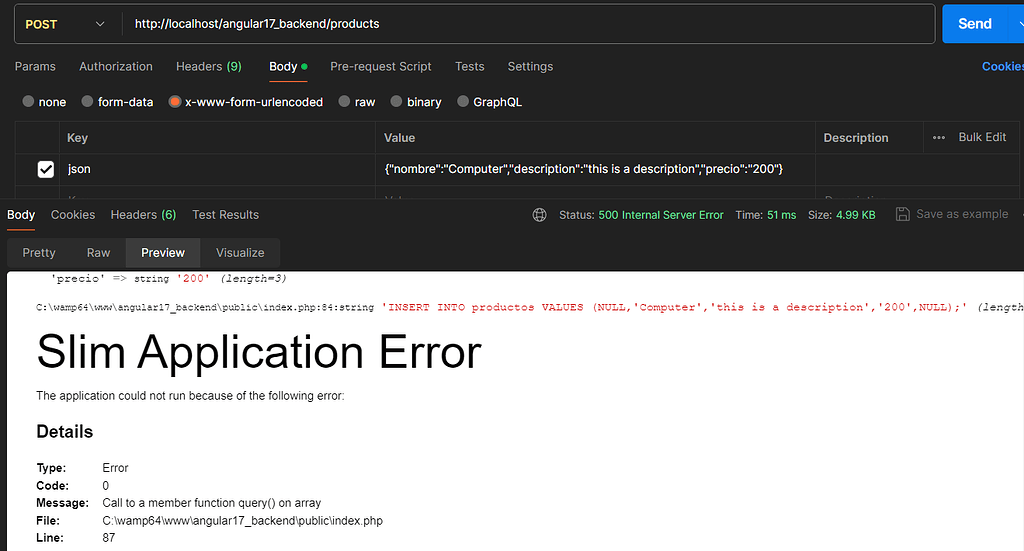Open the Cookies link at right
Image resolution: width=1024 pixels, height=551 pixels.
point(1002,67)
